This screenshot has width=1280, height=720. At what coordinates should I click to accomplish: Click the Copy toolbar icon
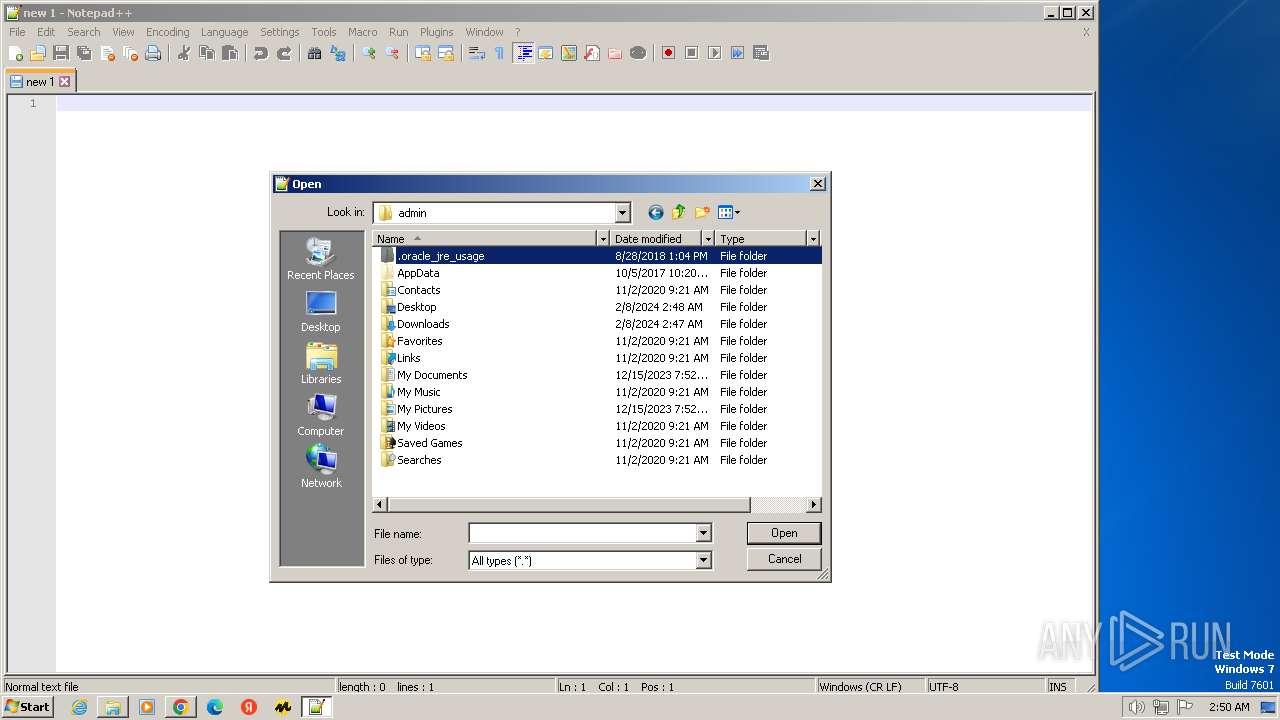pos(207,53)
